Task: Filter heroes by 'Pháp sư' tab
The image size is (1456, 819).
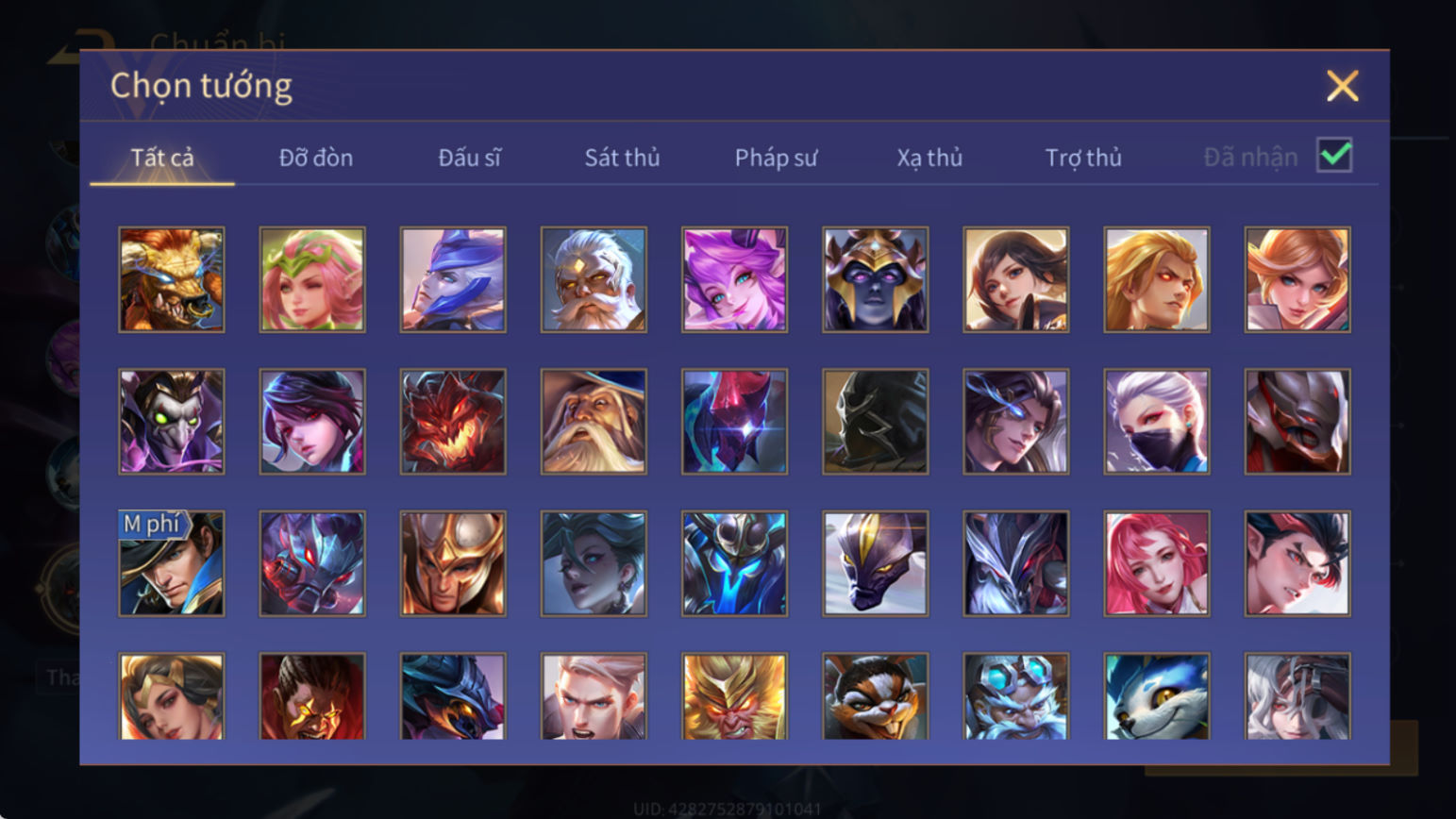Action: click(776, 158)
